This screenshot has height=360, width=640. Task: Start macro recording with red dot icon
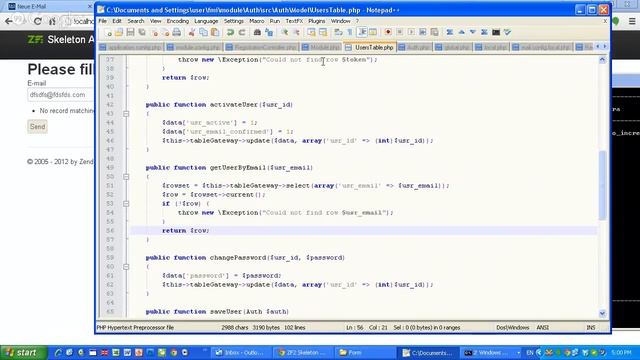388,32
